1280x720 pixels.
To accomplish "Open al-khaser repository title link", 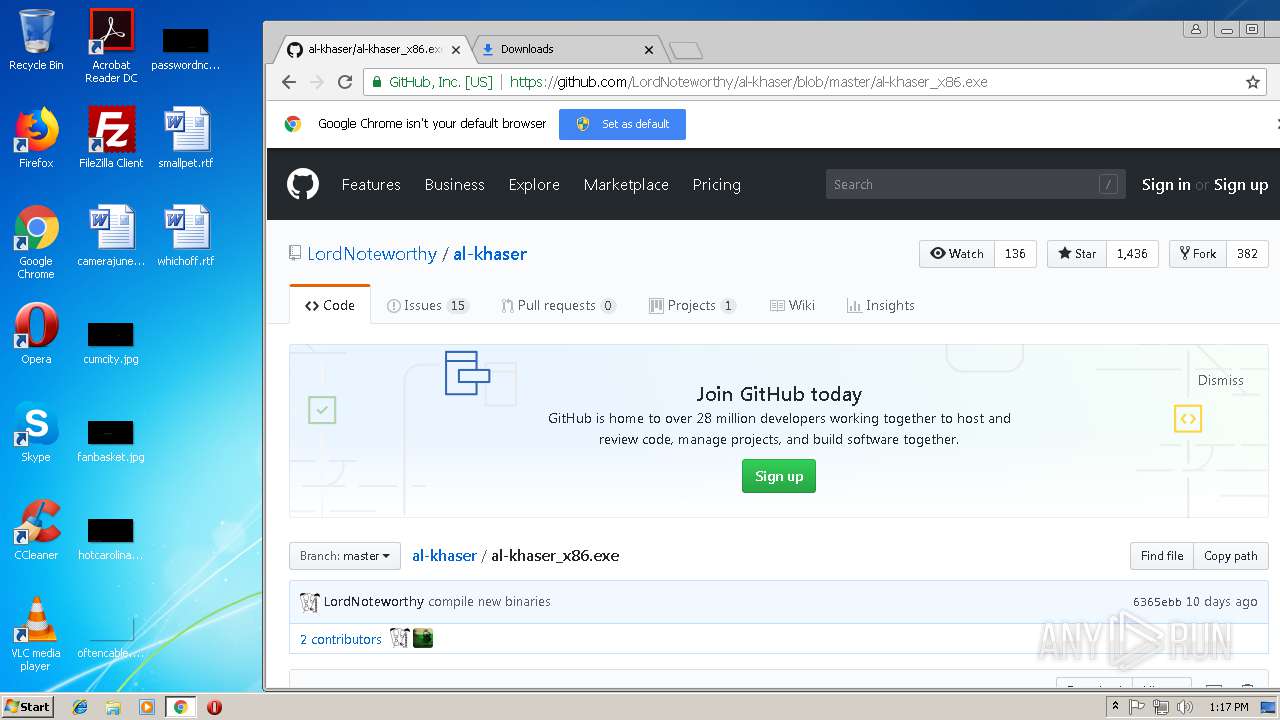I will [x=490, y=254].
